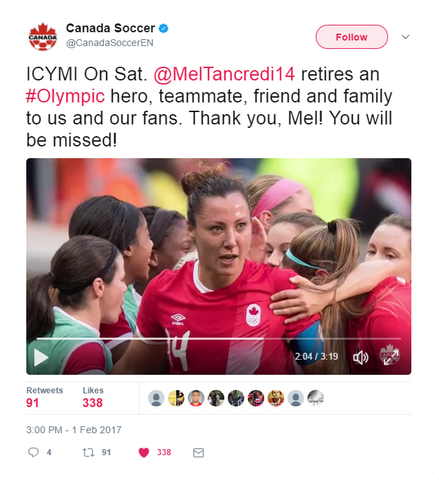Open first liker's default avatar
Viewport: 439px width, 480px height.
pyautogui.click(x=156, y=398)
